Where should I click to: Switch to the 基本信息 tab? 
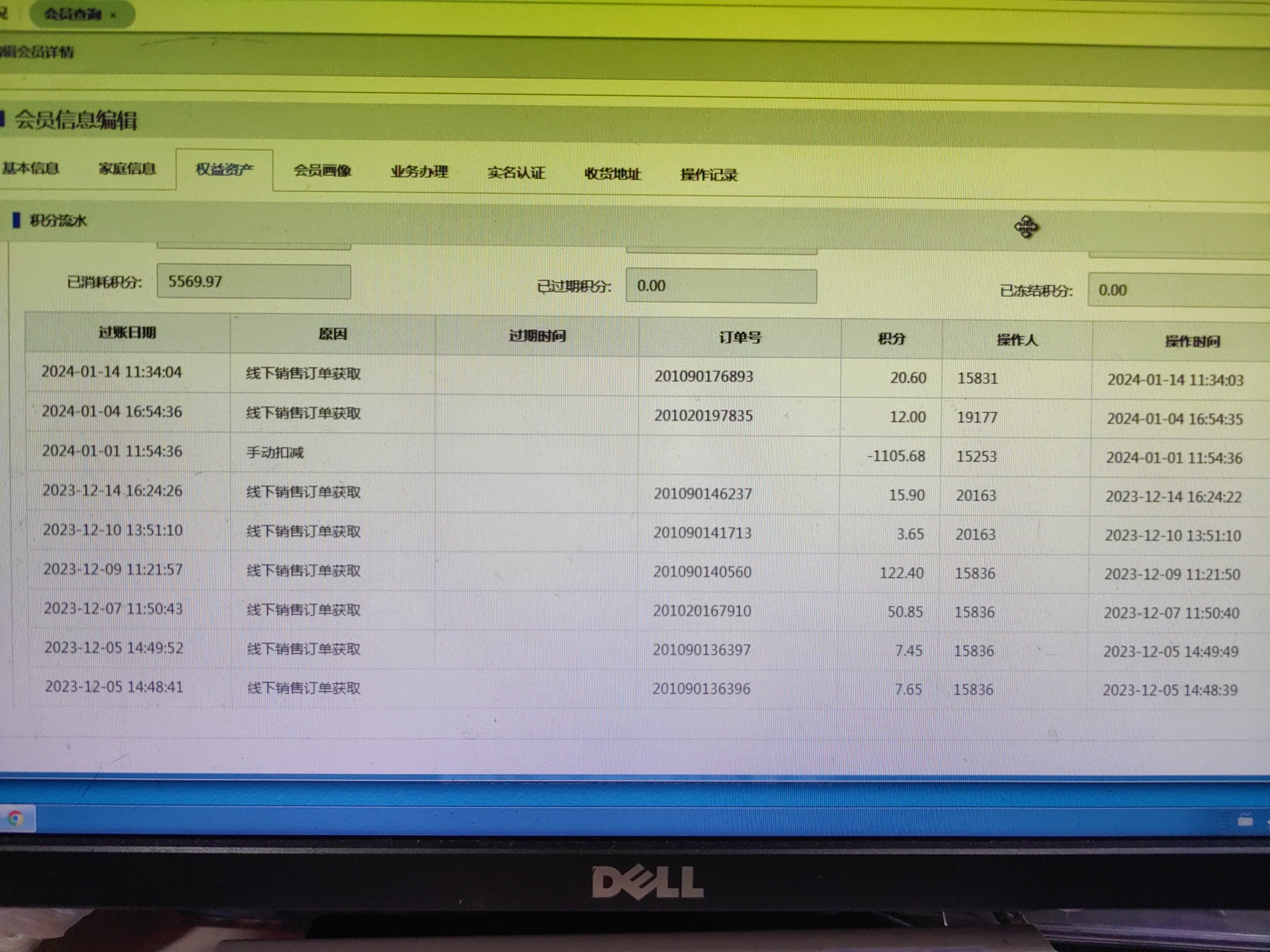(x=30, y=168)
